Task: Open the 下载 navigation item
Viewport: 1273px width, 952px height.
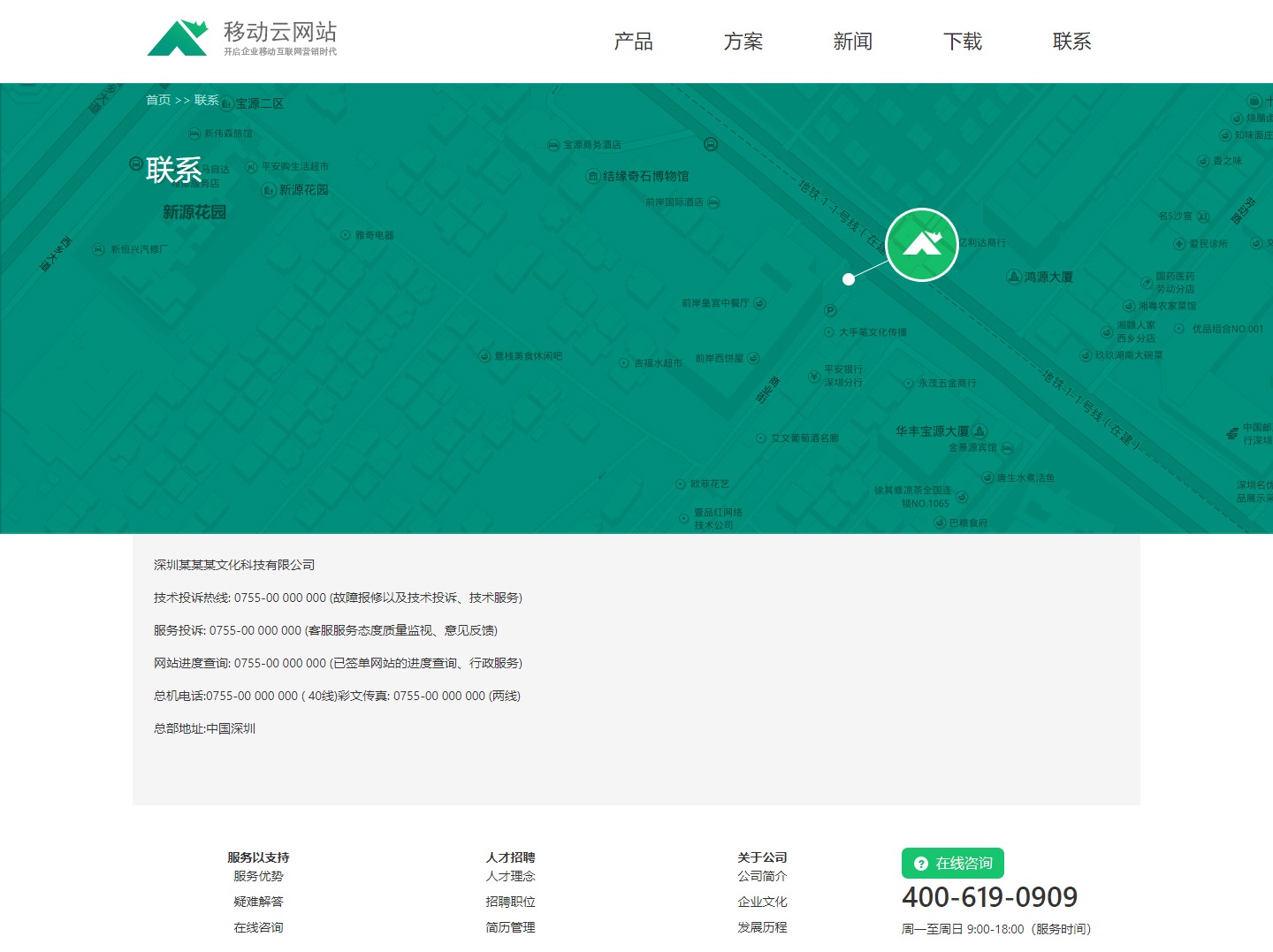Action: [962, 42]
